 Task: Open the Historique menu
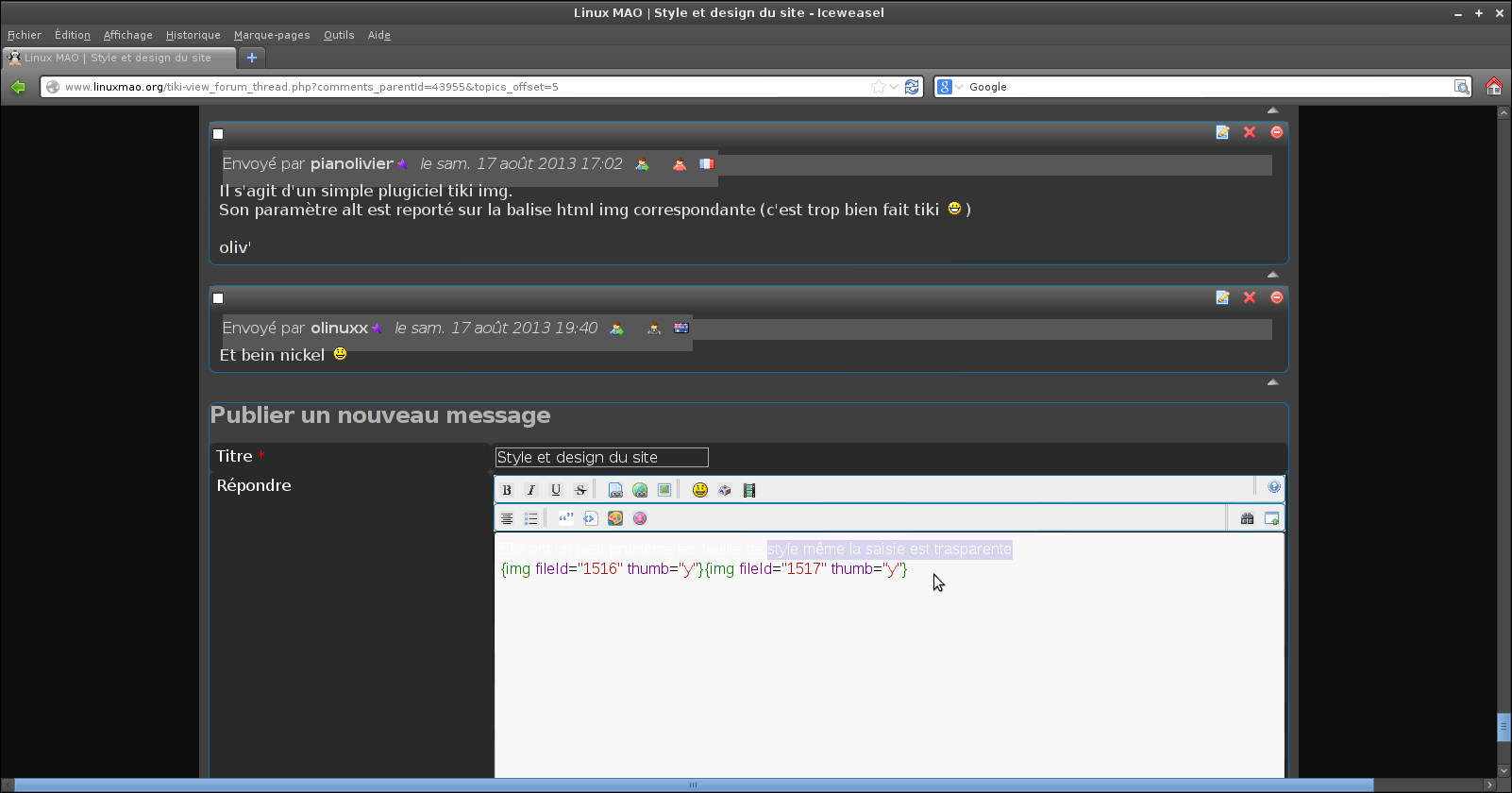click(x=193, y=35)
